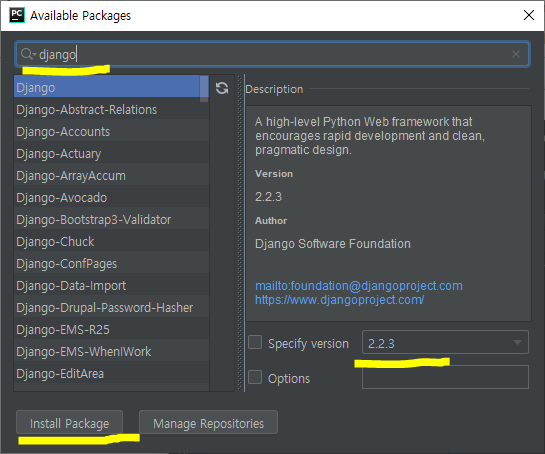The width and height of the screenshot is (545, 454).
Task: Click the Install Package button
Action: tap(70, 422)
